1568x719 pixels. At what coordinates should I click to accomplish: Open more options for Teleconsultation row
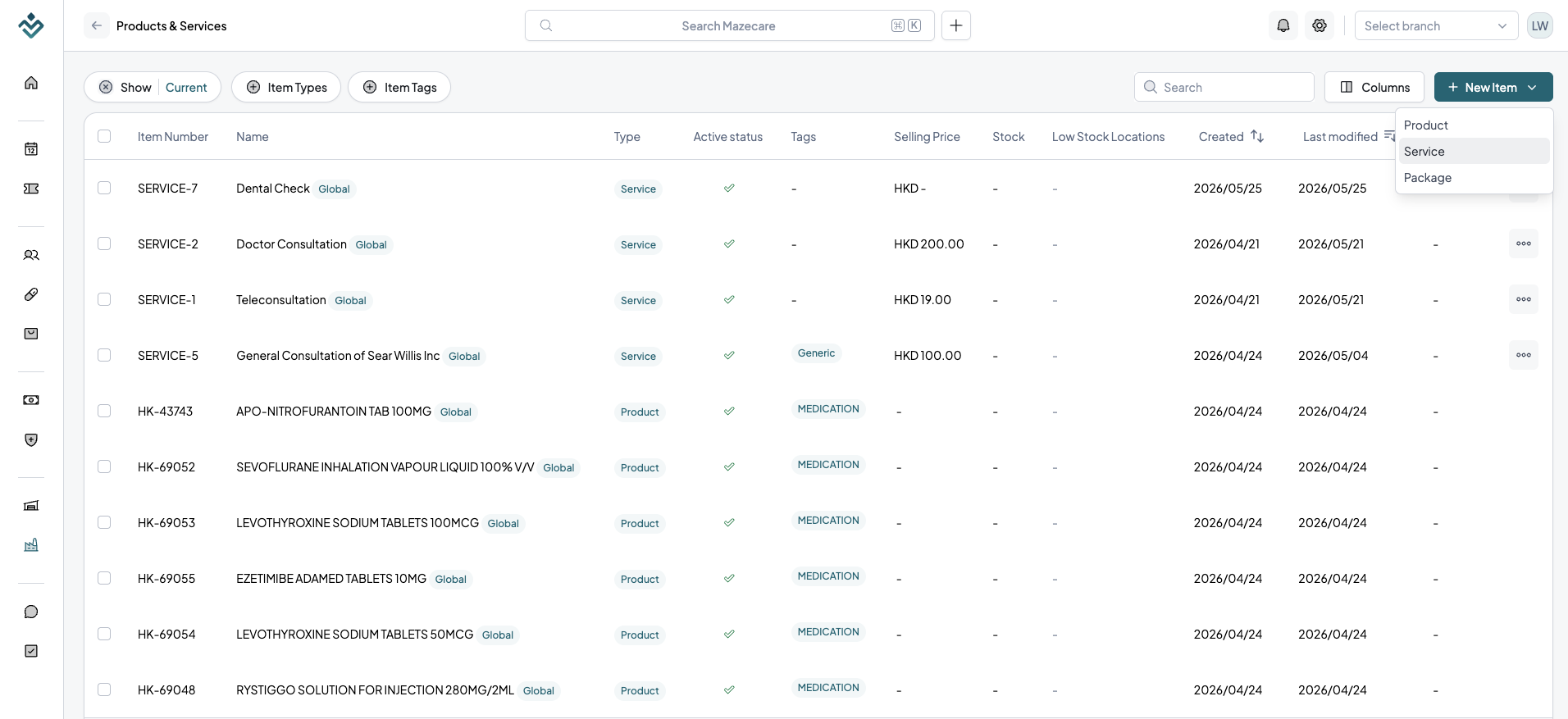(1524, 299)
